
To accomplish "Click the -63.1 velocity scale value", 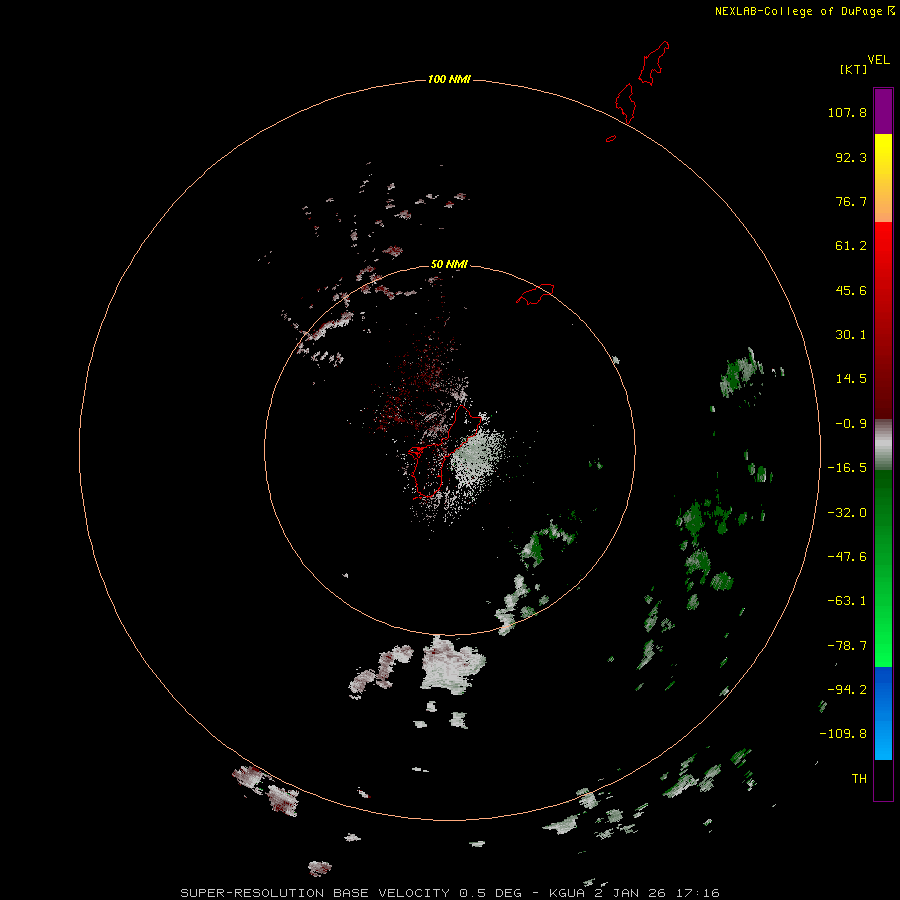I will [847, 601].
